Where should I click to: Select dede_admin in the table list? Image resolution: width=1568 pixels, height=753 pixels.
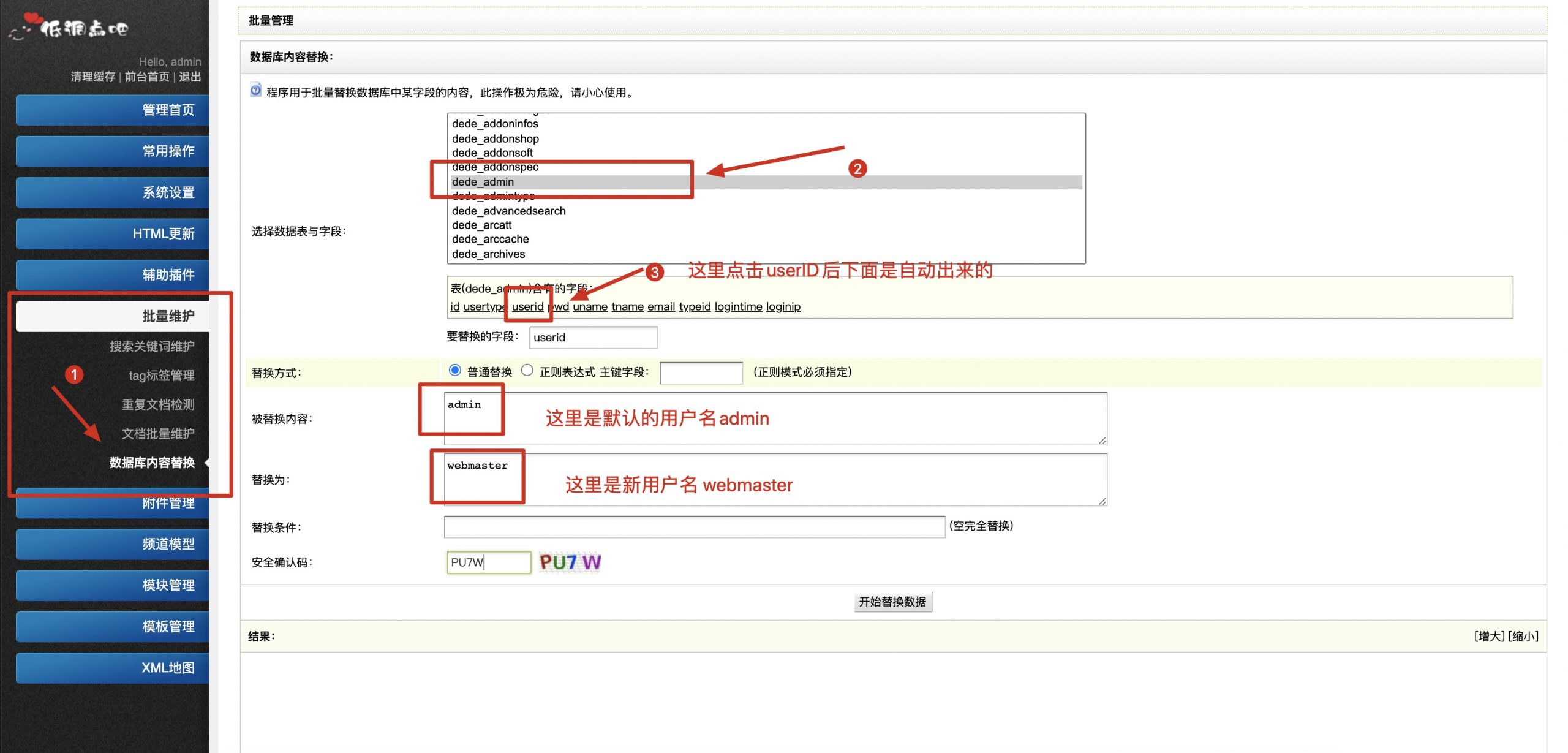tap(766, 182)
